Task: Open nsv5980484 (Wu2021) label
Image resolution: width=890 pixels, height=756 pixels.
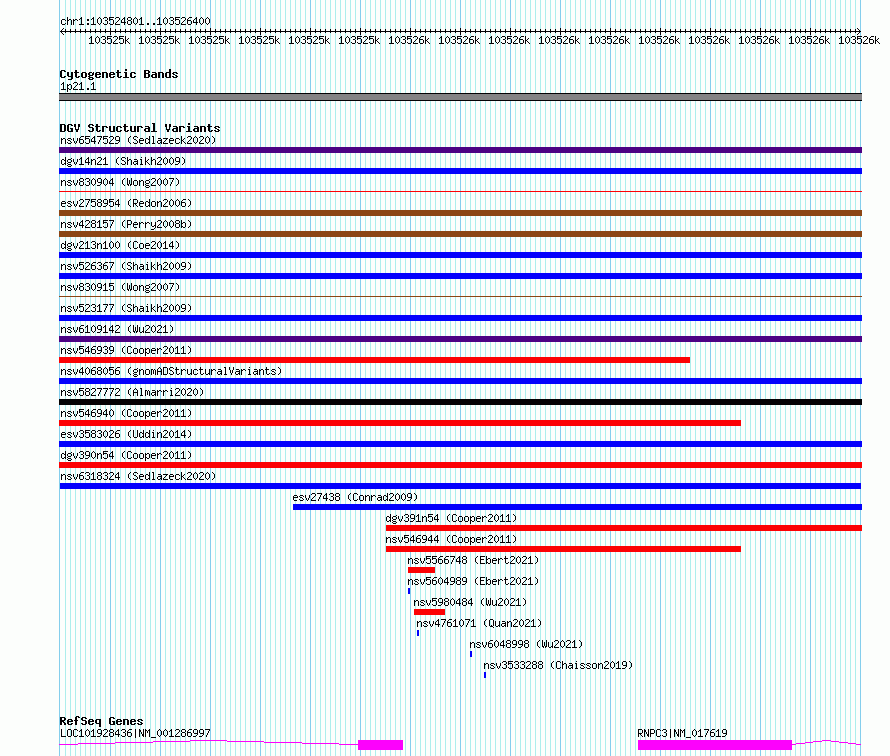Action: 470,602
